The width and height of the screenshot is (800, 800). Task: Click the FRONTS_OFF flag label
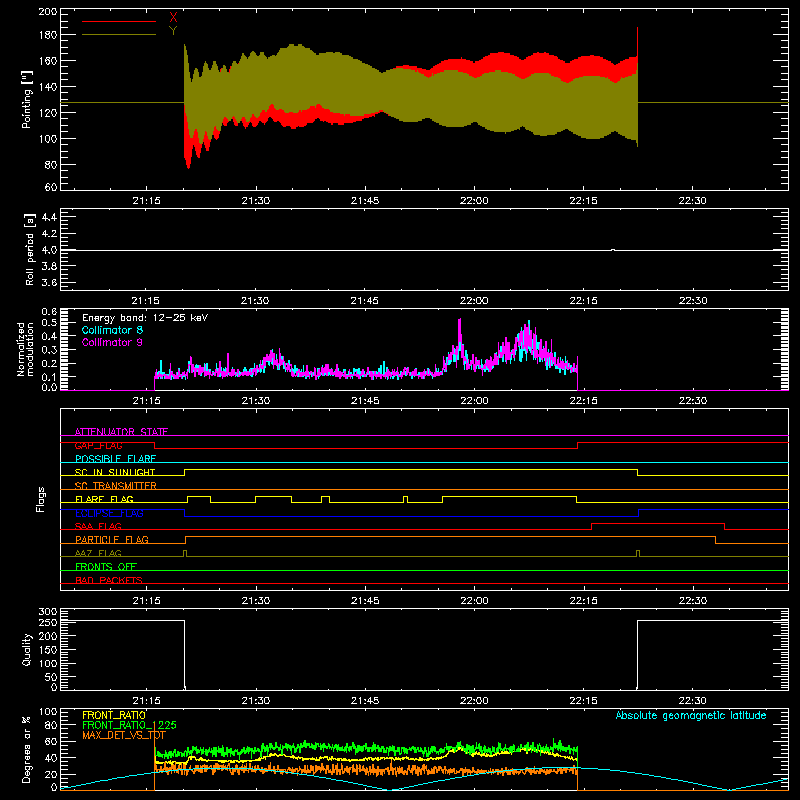coord(106,567)
